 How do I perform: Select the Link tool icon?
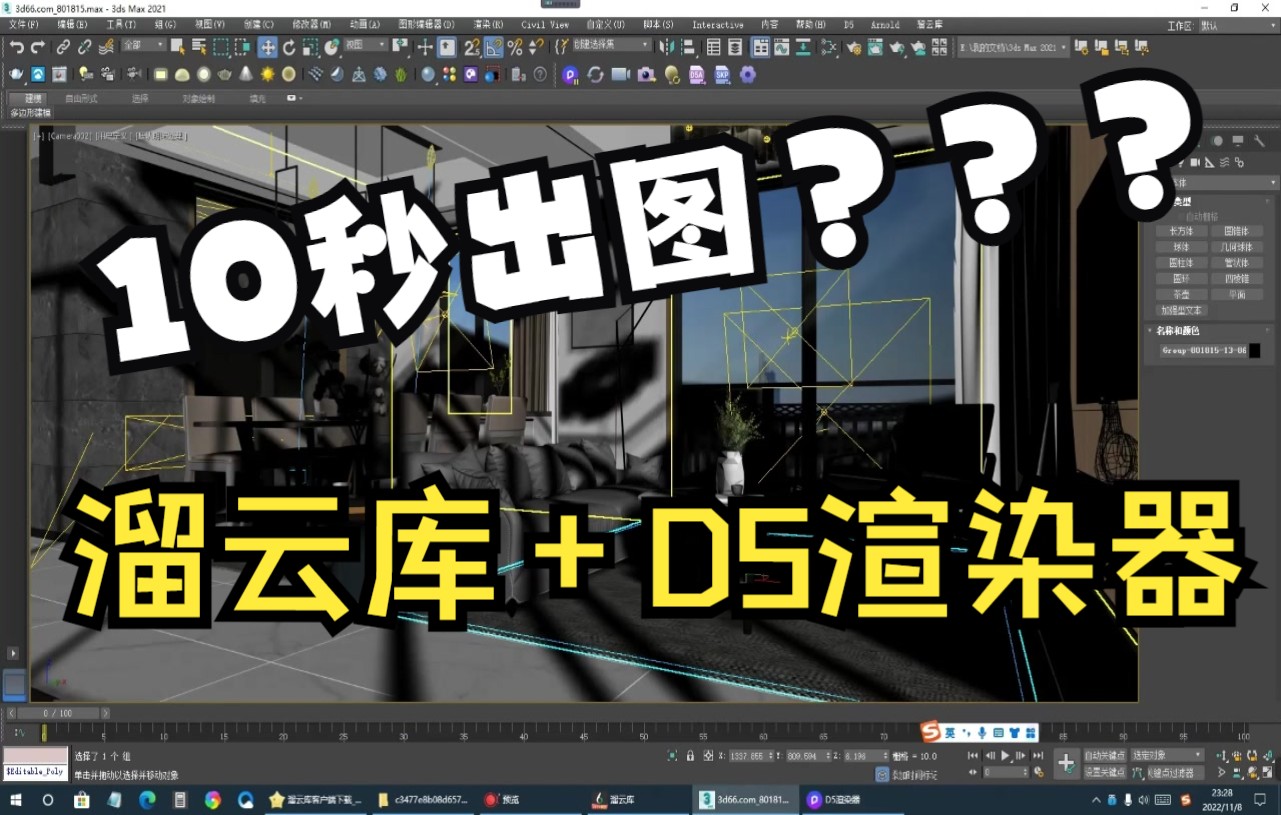[x=62, y=46]
